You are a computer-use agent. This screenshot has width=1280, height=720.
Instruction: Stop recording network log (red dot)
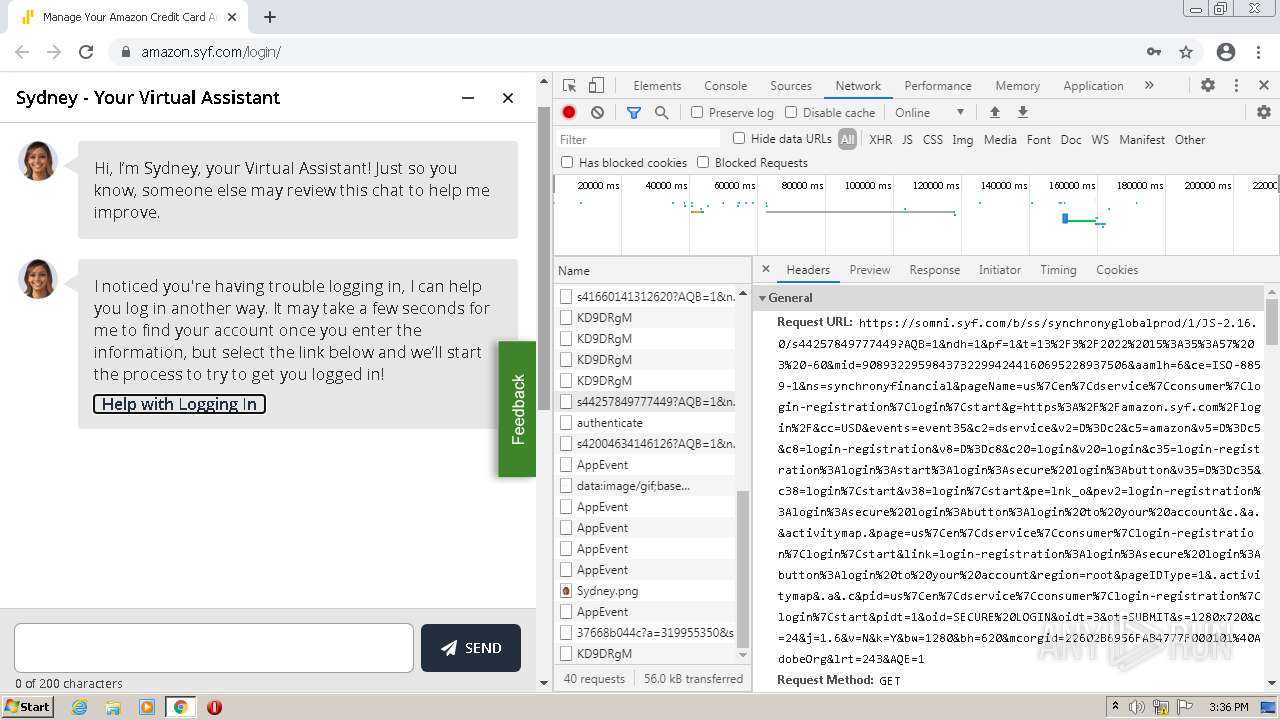(x=569, y=113)
